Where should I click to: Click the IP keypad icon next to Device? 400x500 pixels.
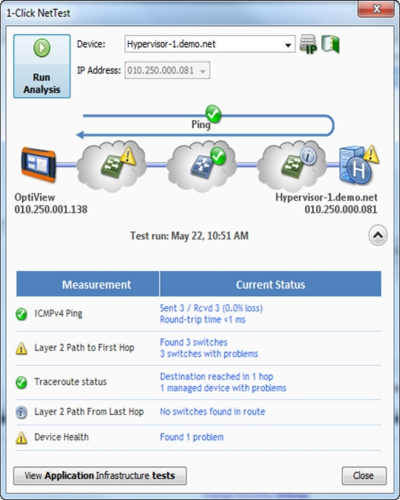pyautogui.click(x=308, y=44)
